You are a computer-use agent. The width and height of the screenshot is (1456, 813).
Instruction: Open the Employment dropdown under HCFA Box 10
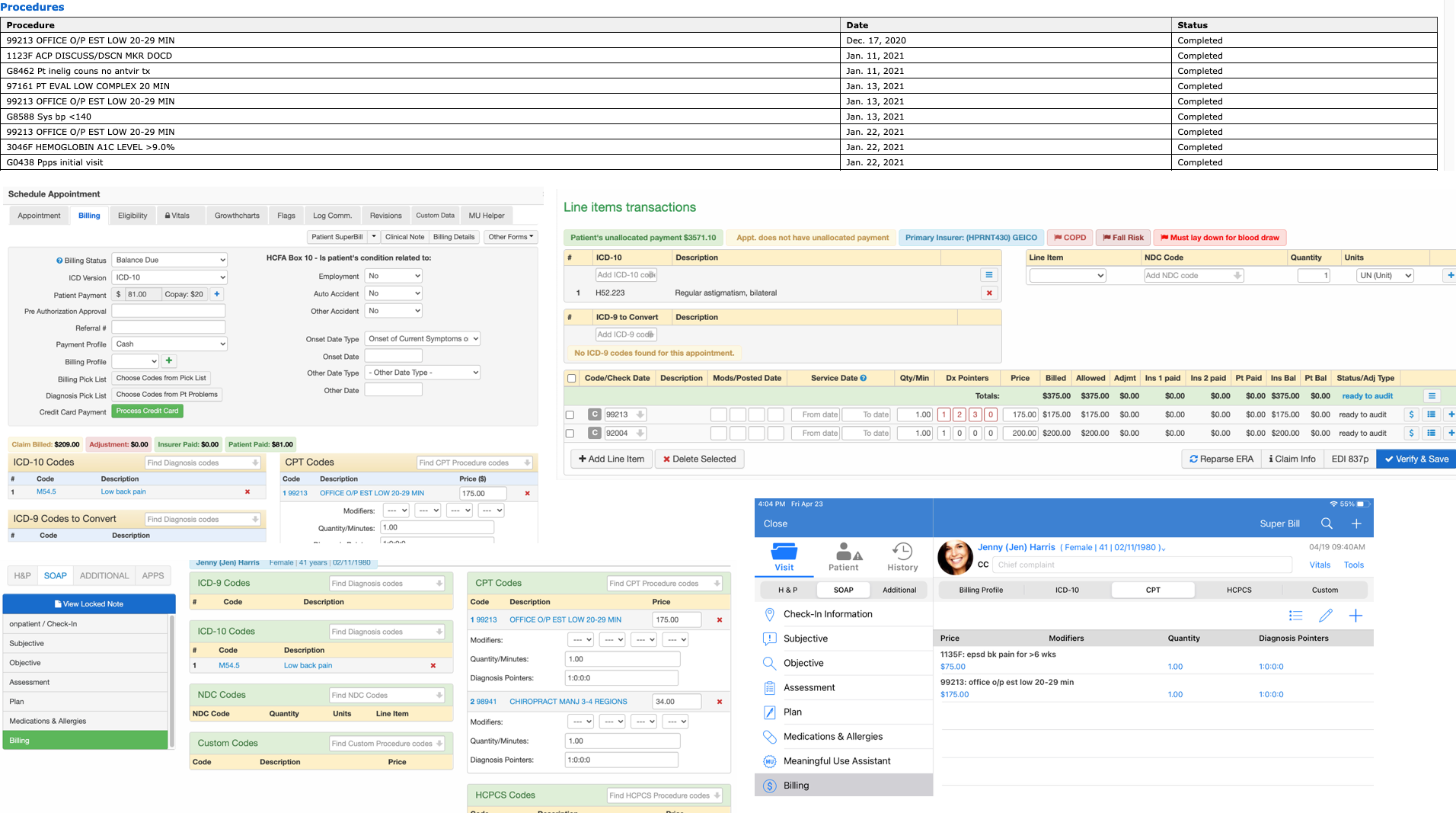(393, 276)
